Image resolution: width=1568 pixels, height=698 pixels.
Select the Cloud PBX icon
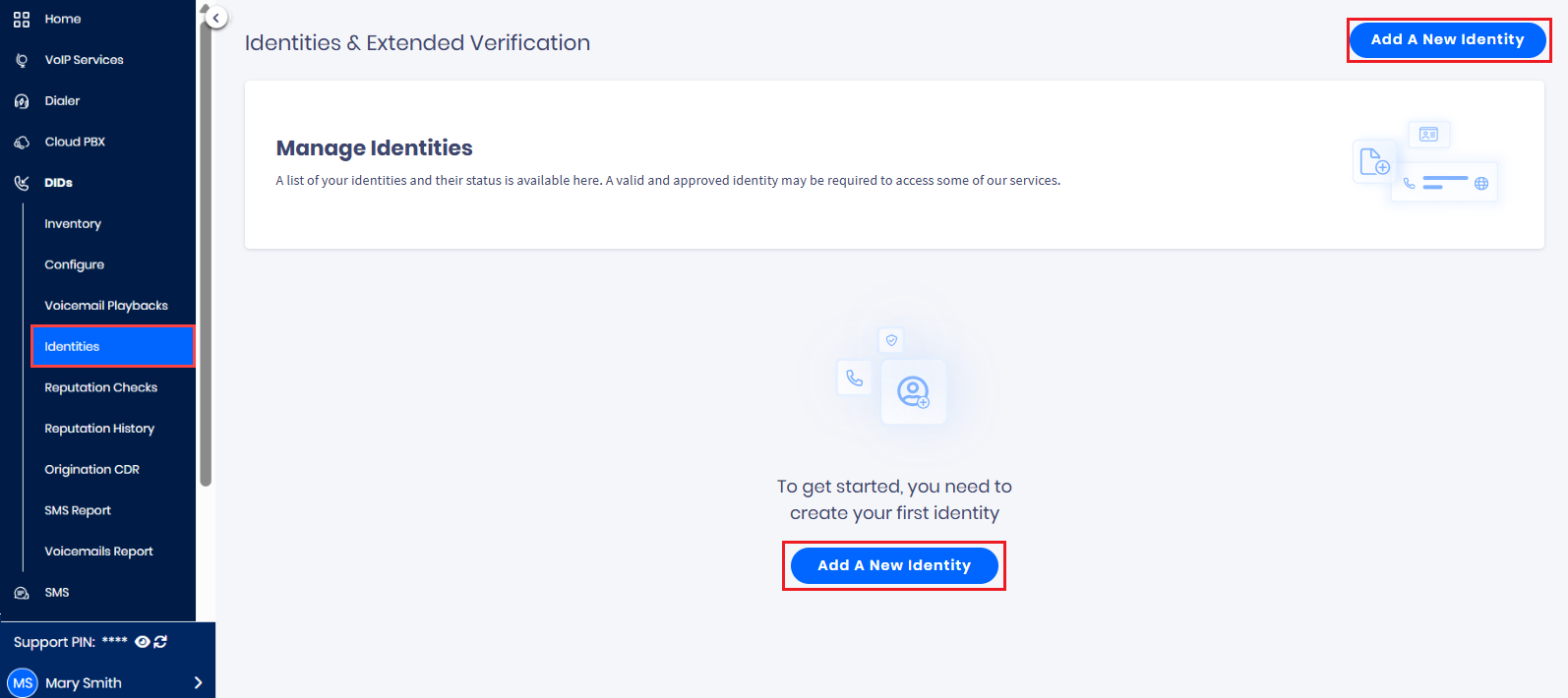[x=22, y=141]
